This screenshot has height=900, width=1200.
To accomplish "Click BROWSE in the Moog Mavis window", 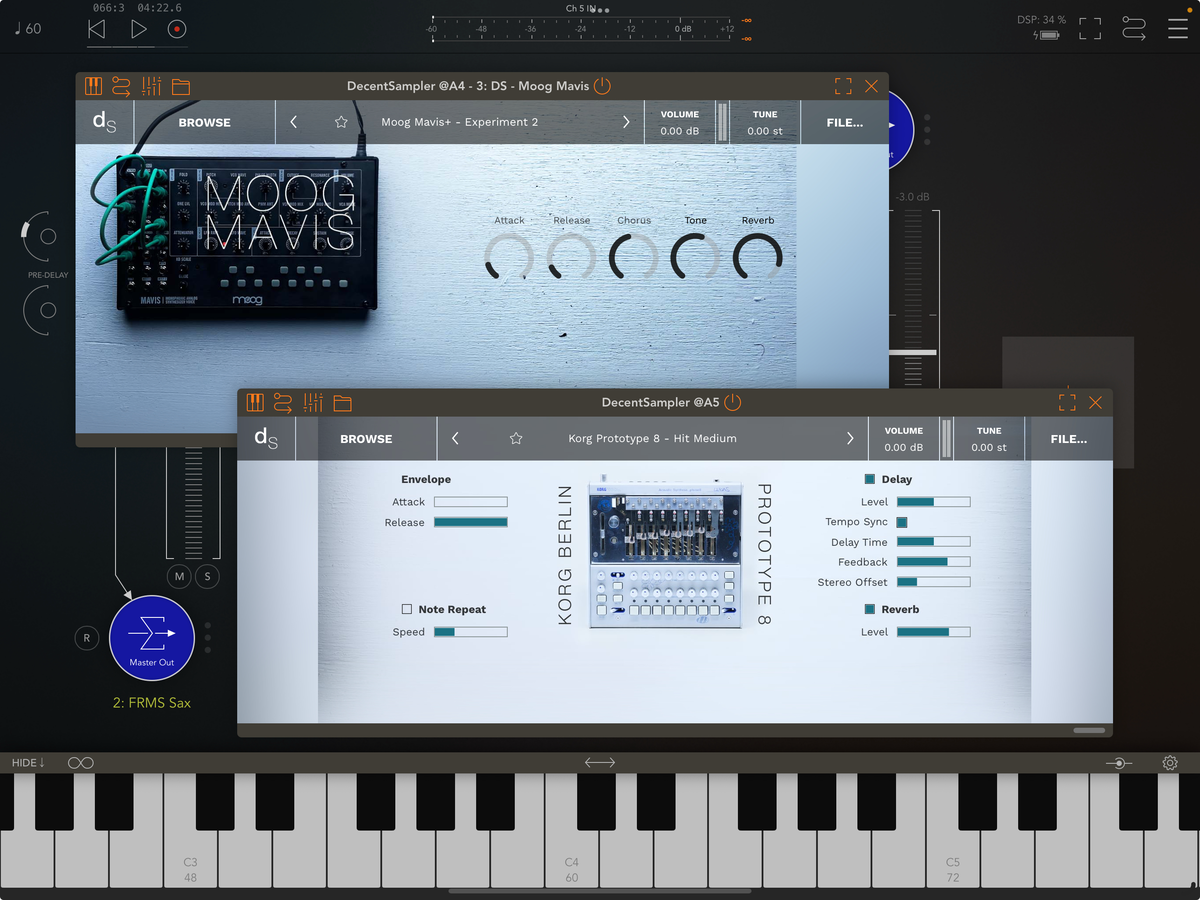I will click(x=204, y=122).
